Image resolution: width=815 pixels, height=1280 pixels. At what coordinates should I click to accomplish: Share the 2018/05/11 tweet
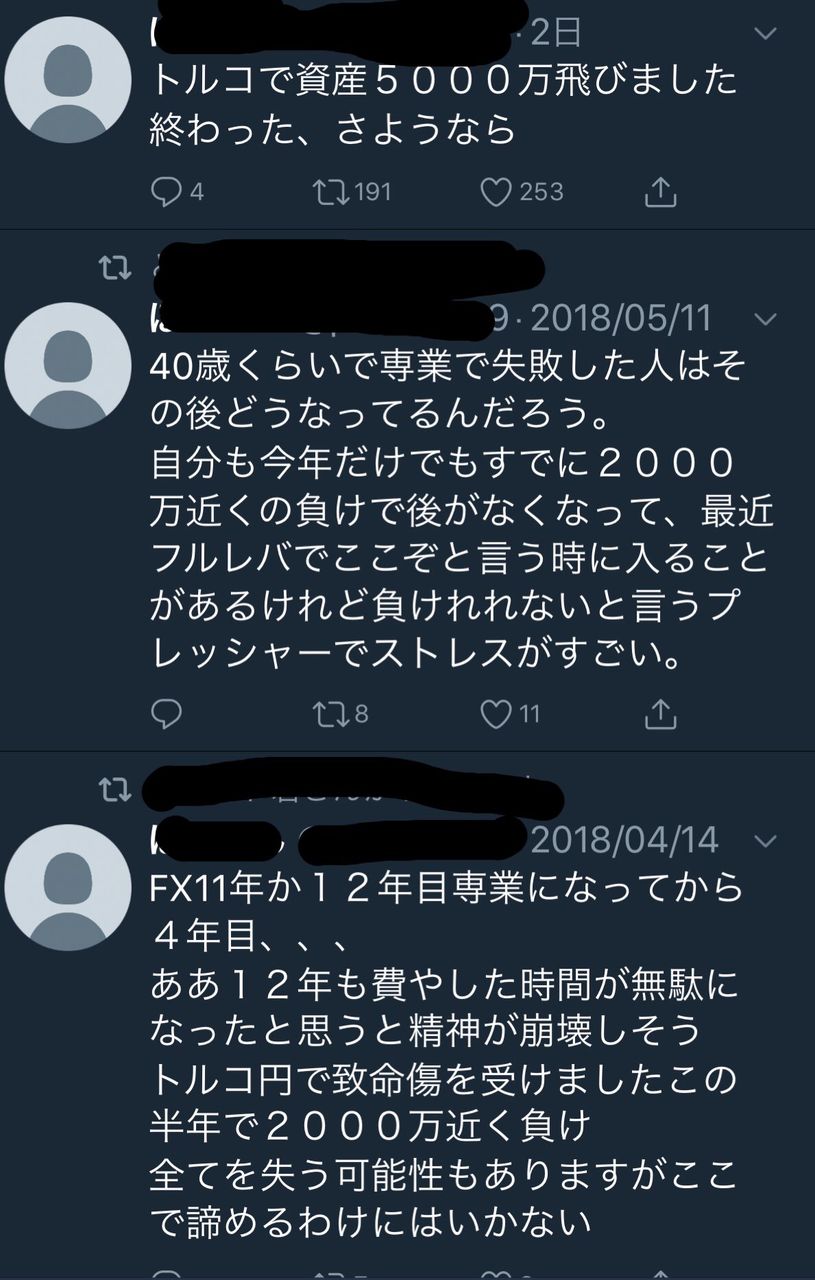(x=661, y=713)
